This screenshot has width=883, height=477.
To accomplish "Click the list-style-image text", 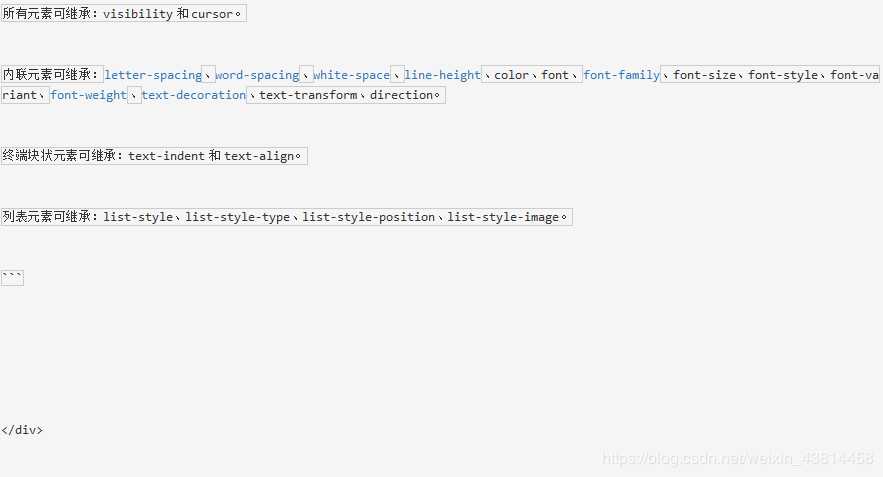I will point(503,217).
